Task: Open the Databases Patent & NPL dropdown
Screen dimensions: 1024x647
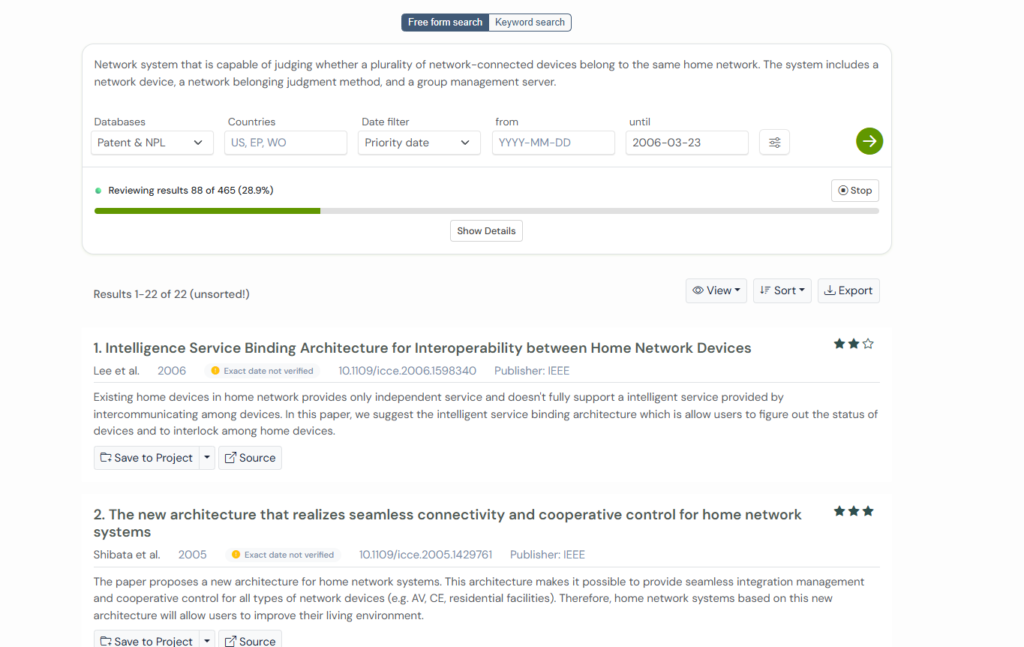Action: [151, 143]
